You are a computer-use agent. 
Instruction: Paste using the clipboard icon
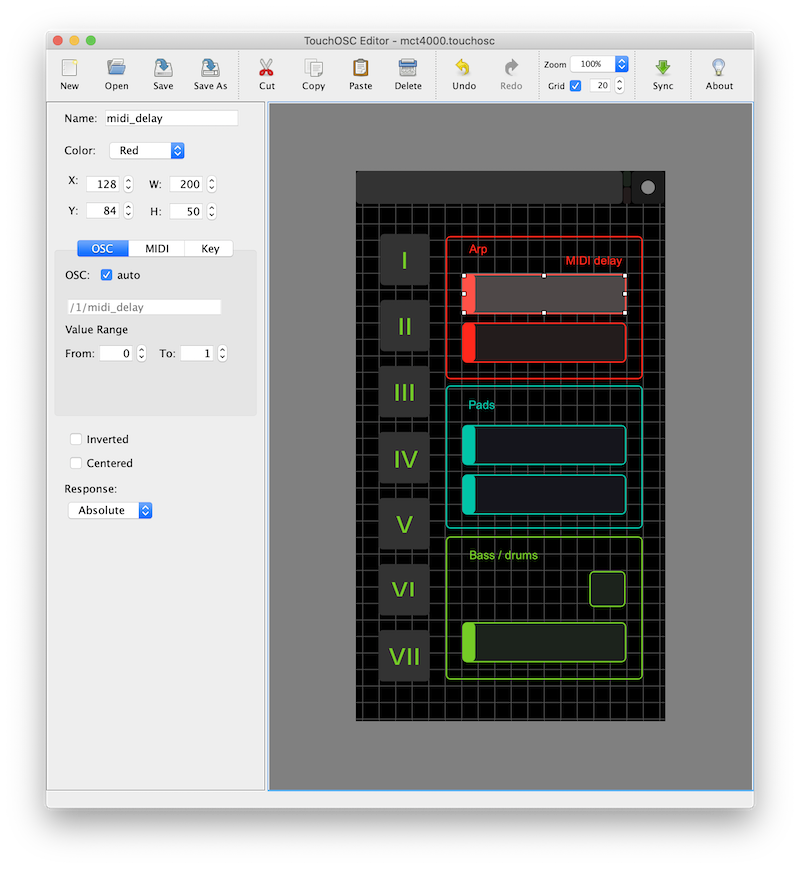360,68
